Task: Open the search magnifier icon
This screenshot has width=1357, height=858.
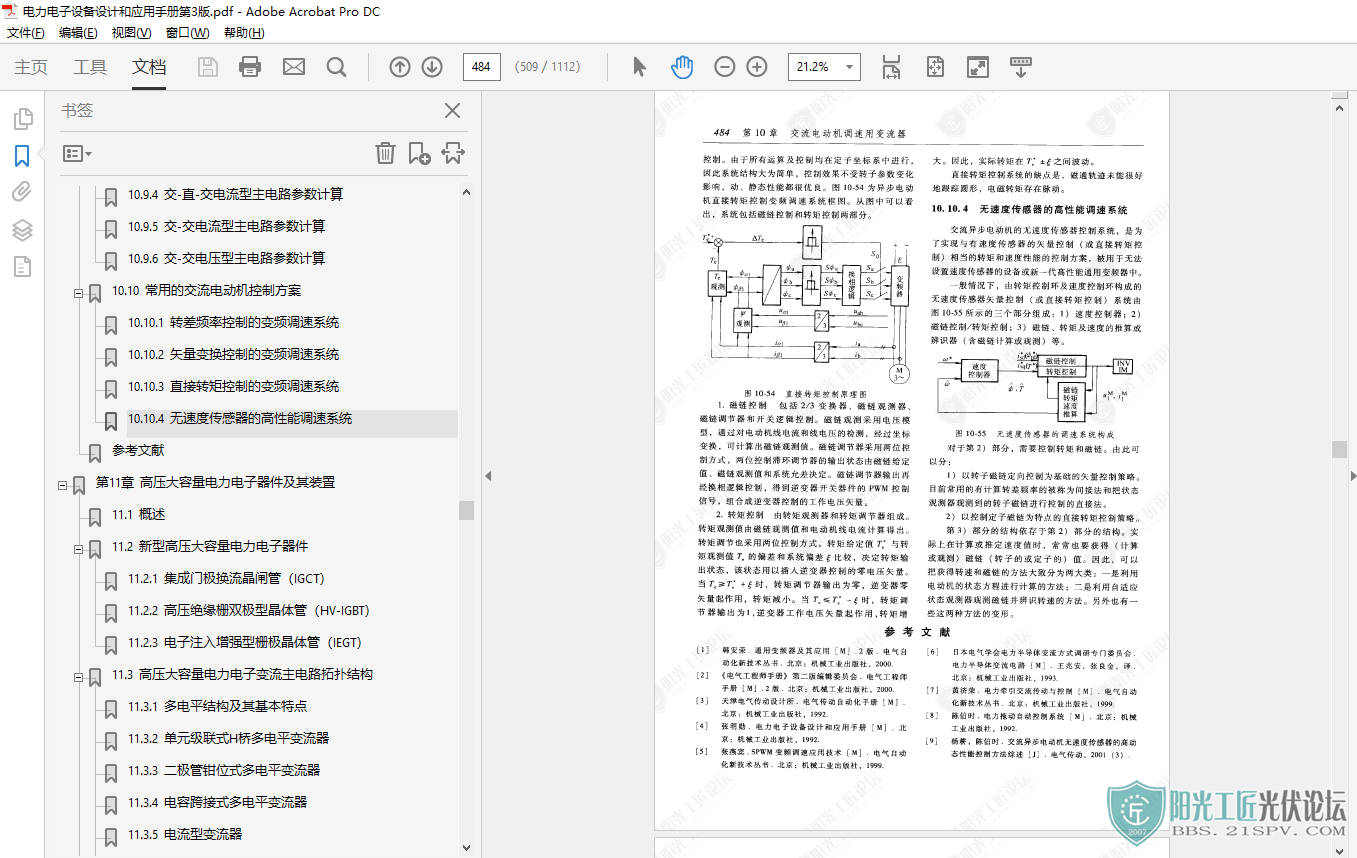Action: pyautogui.click(x=337, y=67)
